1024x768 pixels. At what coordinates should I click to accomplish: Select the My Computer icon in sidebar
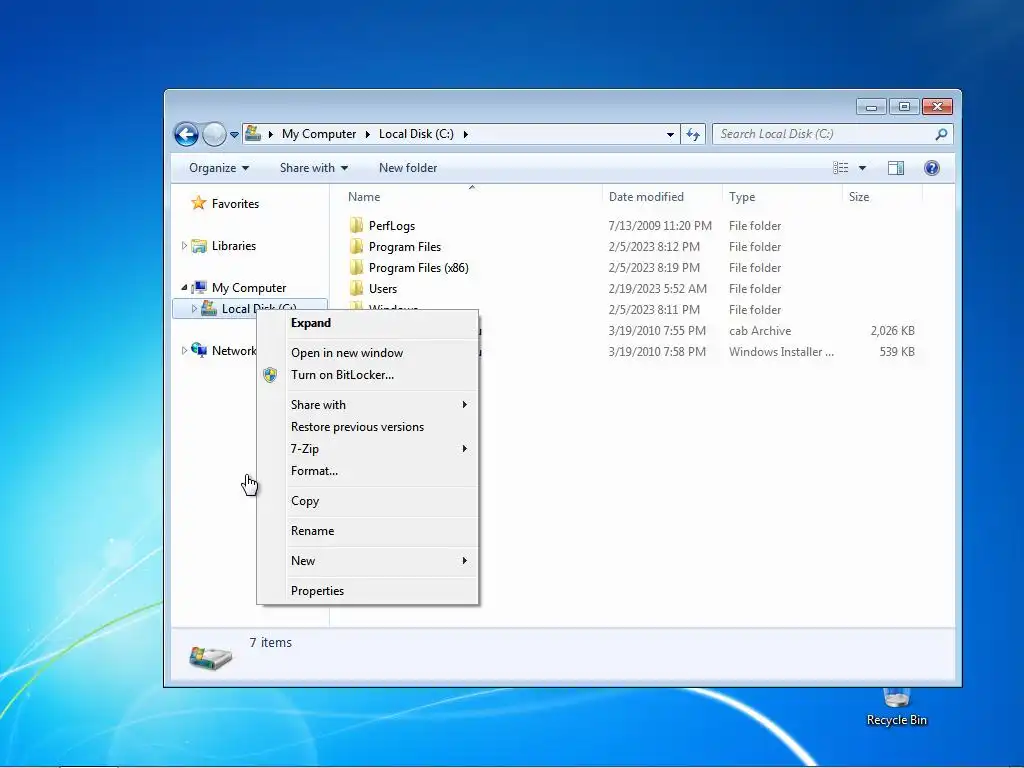(x=199, y=287)
